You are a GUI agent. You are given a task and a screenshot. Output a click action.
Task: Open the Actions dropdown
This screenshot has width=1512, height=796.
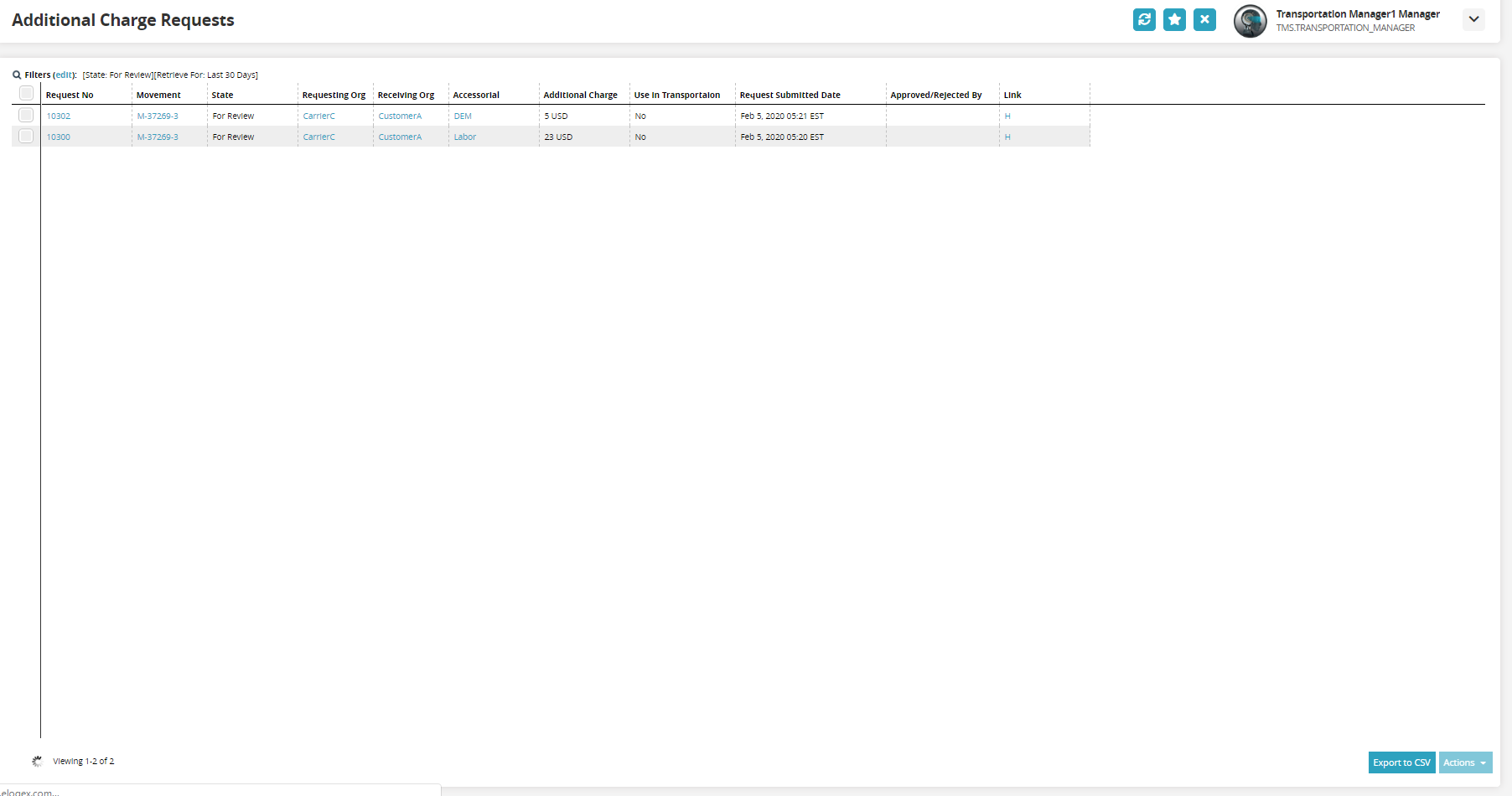1465,762
